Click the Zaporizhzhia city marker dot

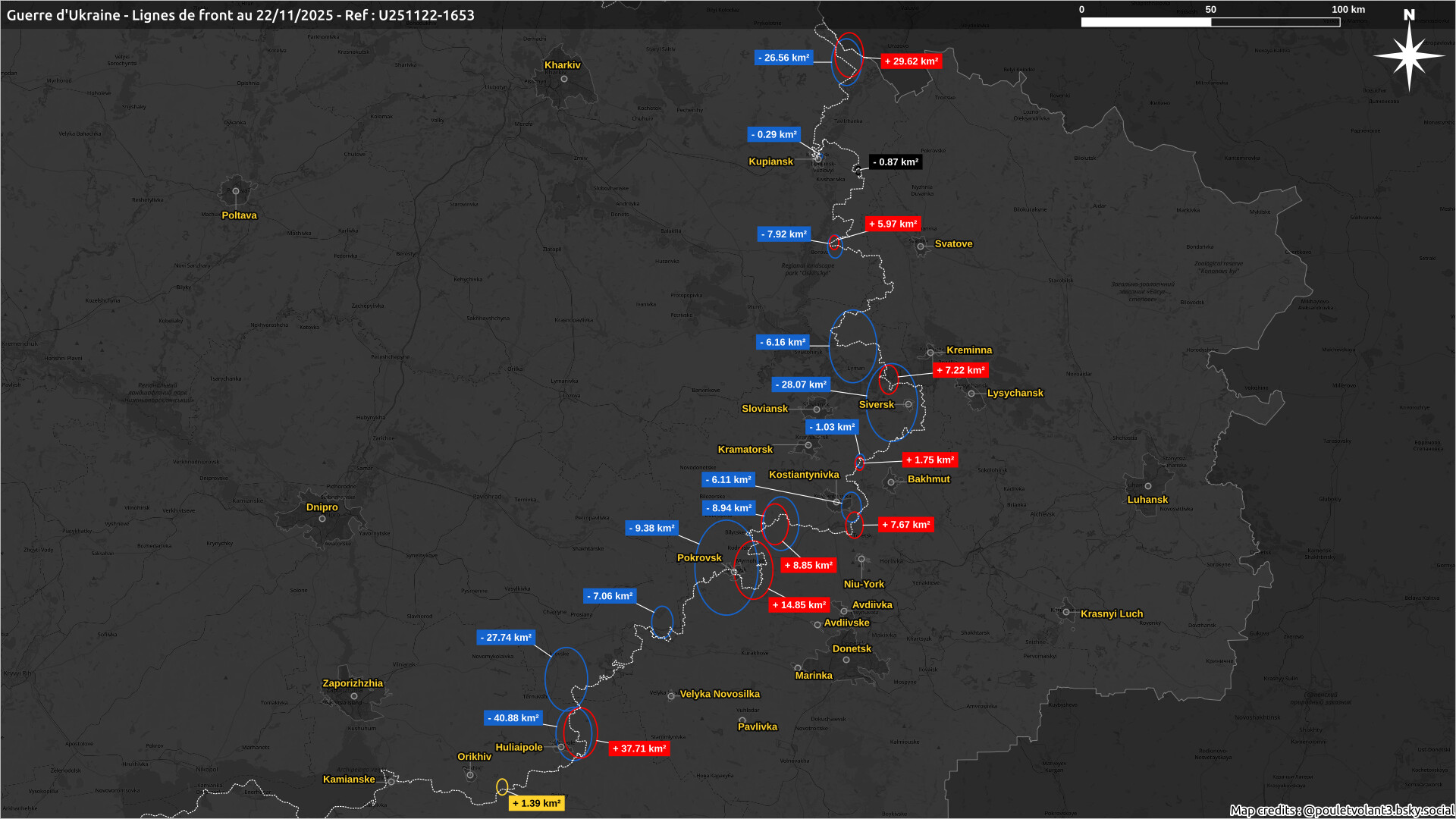click(354, 695)
